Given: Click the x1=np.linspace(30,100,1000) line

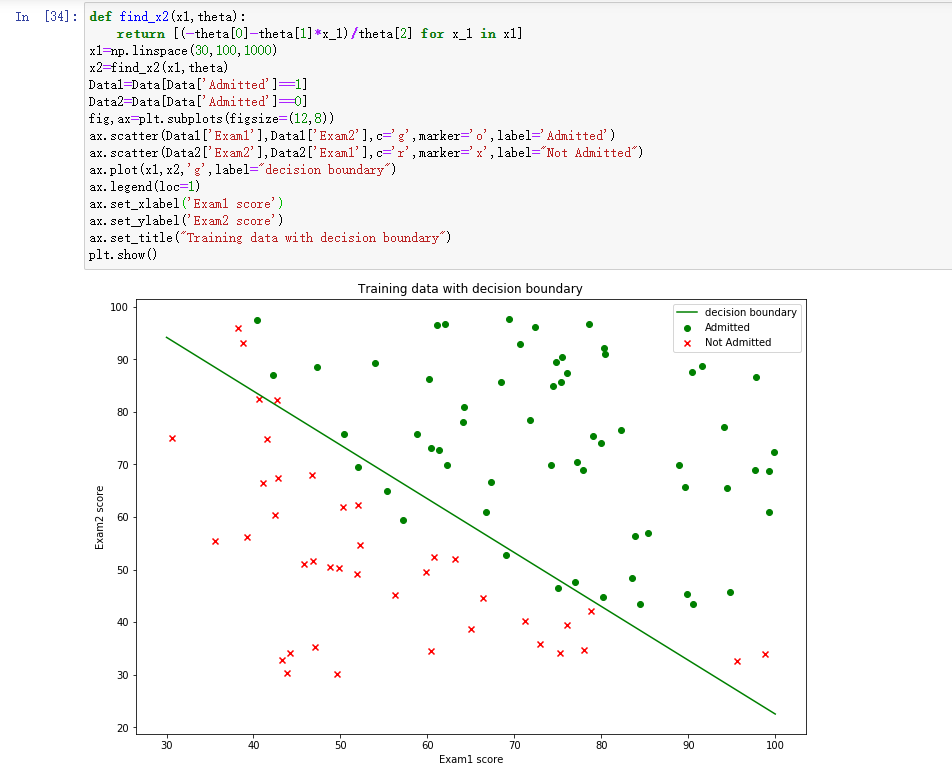Looking at the screenshot, I should 183,50.
